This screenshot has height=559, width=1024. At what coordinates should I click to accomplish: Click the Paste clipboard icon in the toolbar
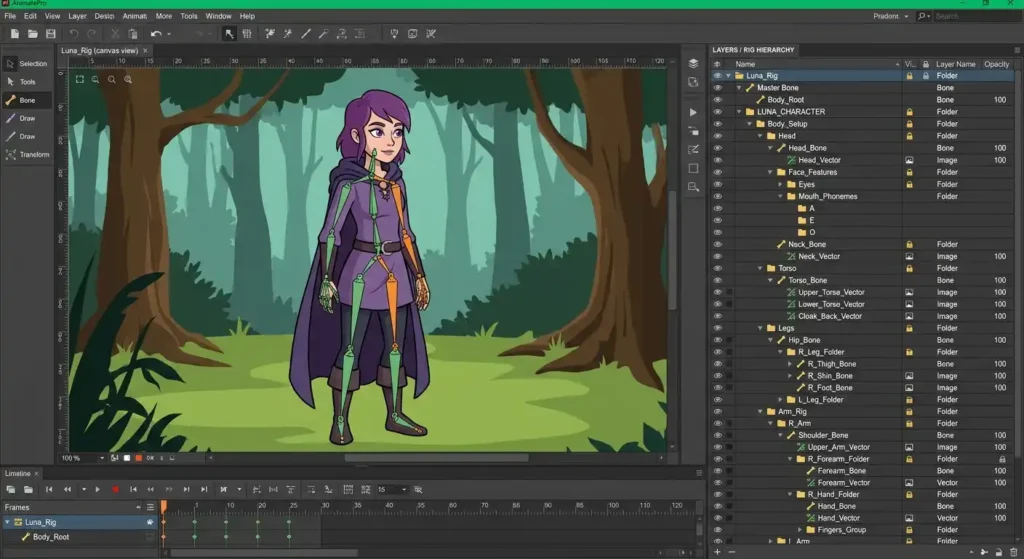point(133,34)
